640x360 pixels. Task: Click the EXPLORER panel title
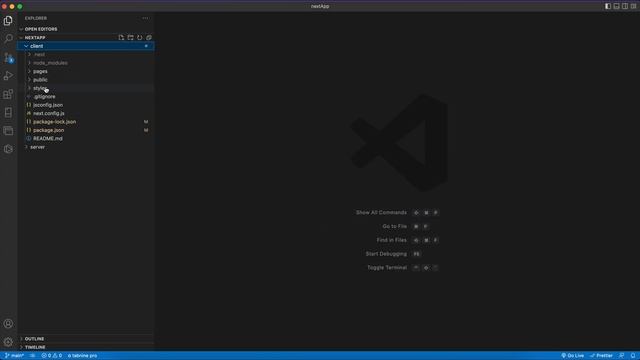click(x=36, y=18)
